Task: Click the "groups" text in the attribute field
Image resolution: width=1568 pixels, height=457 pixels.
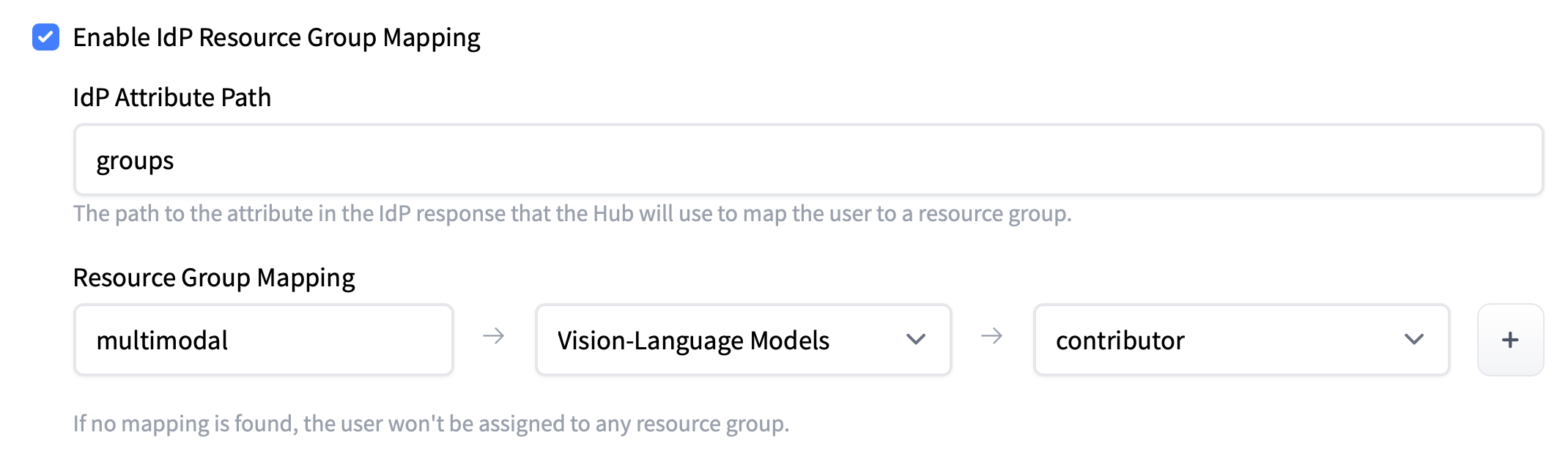Action: [x=135, y=160]
